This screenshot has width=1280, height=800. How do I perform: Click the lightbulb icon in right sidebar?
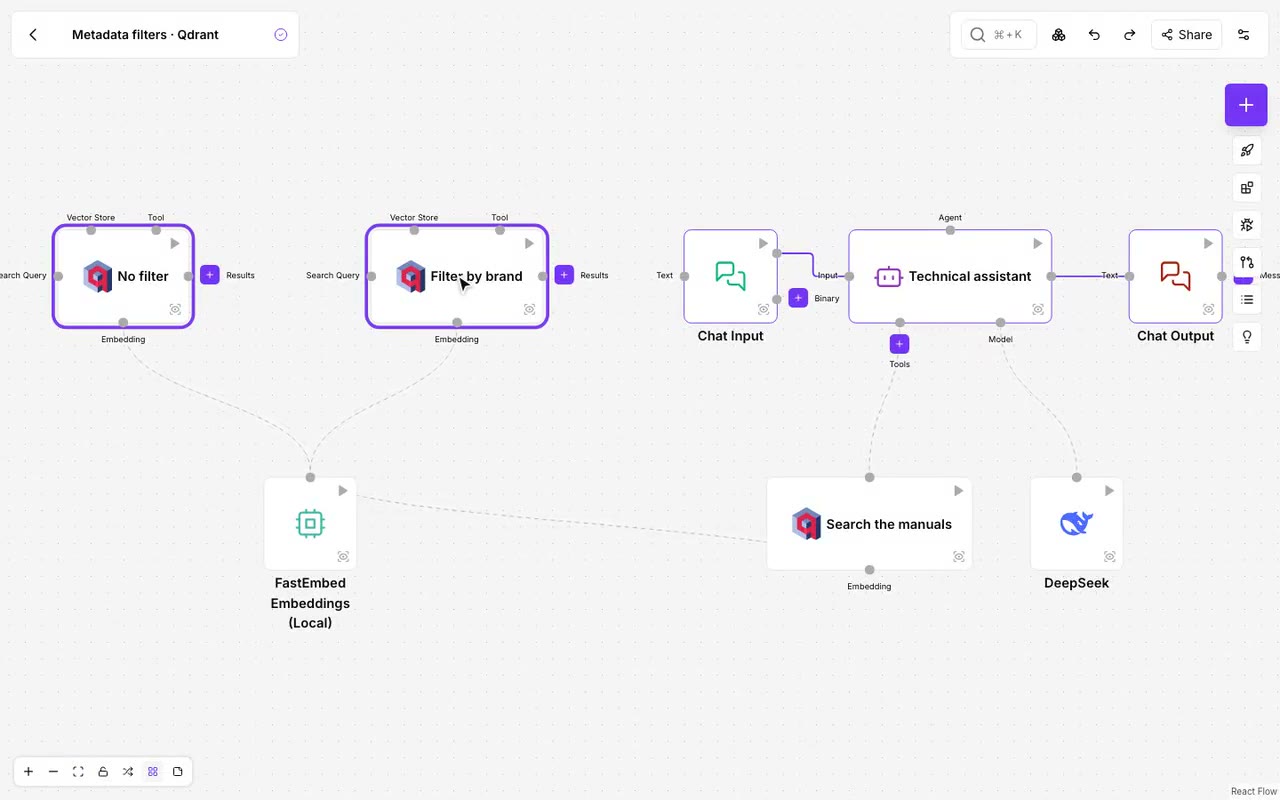(1247, 337)
